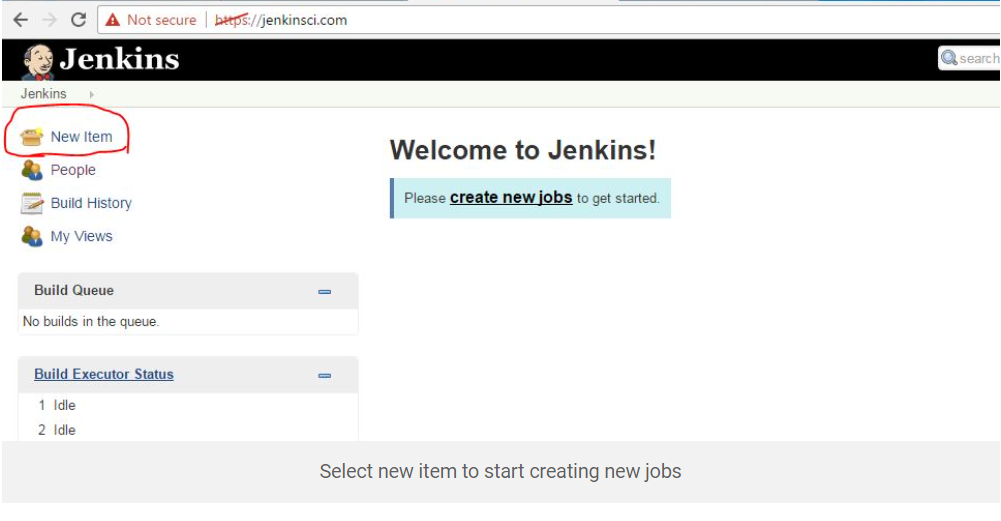Click the create new jobs link
The width and height of the screenshot is (1001, 521).
click(x=511, y=197)
